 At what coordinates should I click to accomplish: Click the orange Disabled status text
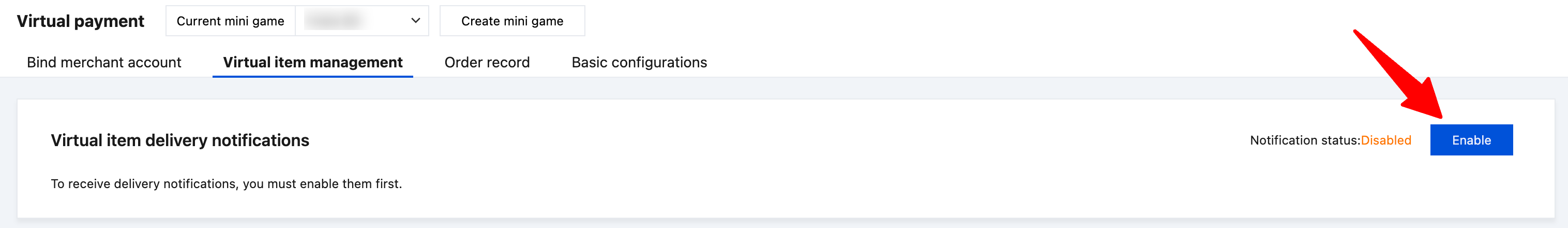tap(1385, 140)
